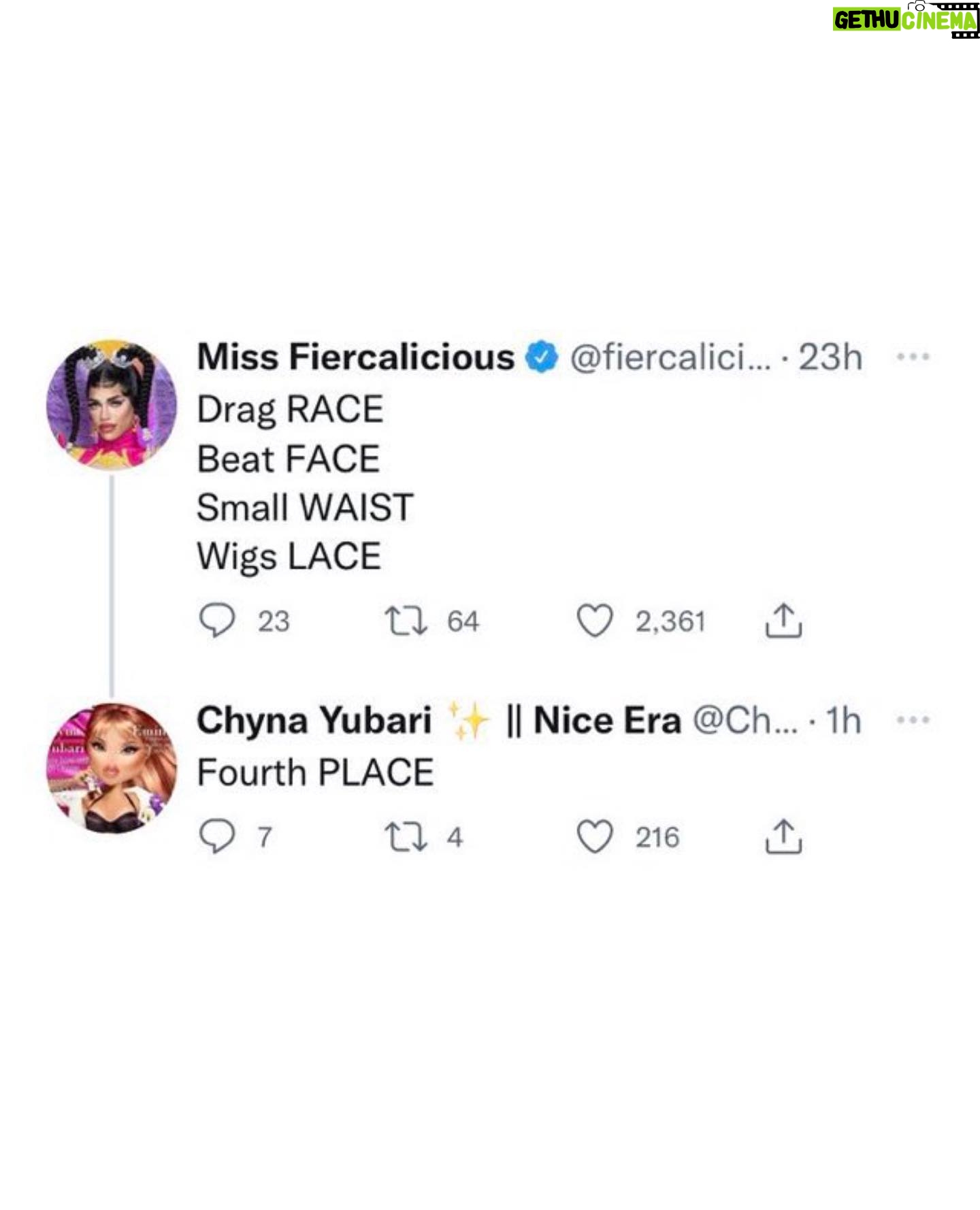Open more options on Miss Fiercalicious tweet
The image size is (980, 1210).
913,357
